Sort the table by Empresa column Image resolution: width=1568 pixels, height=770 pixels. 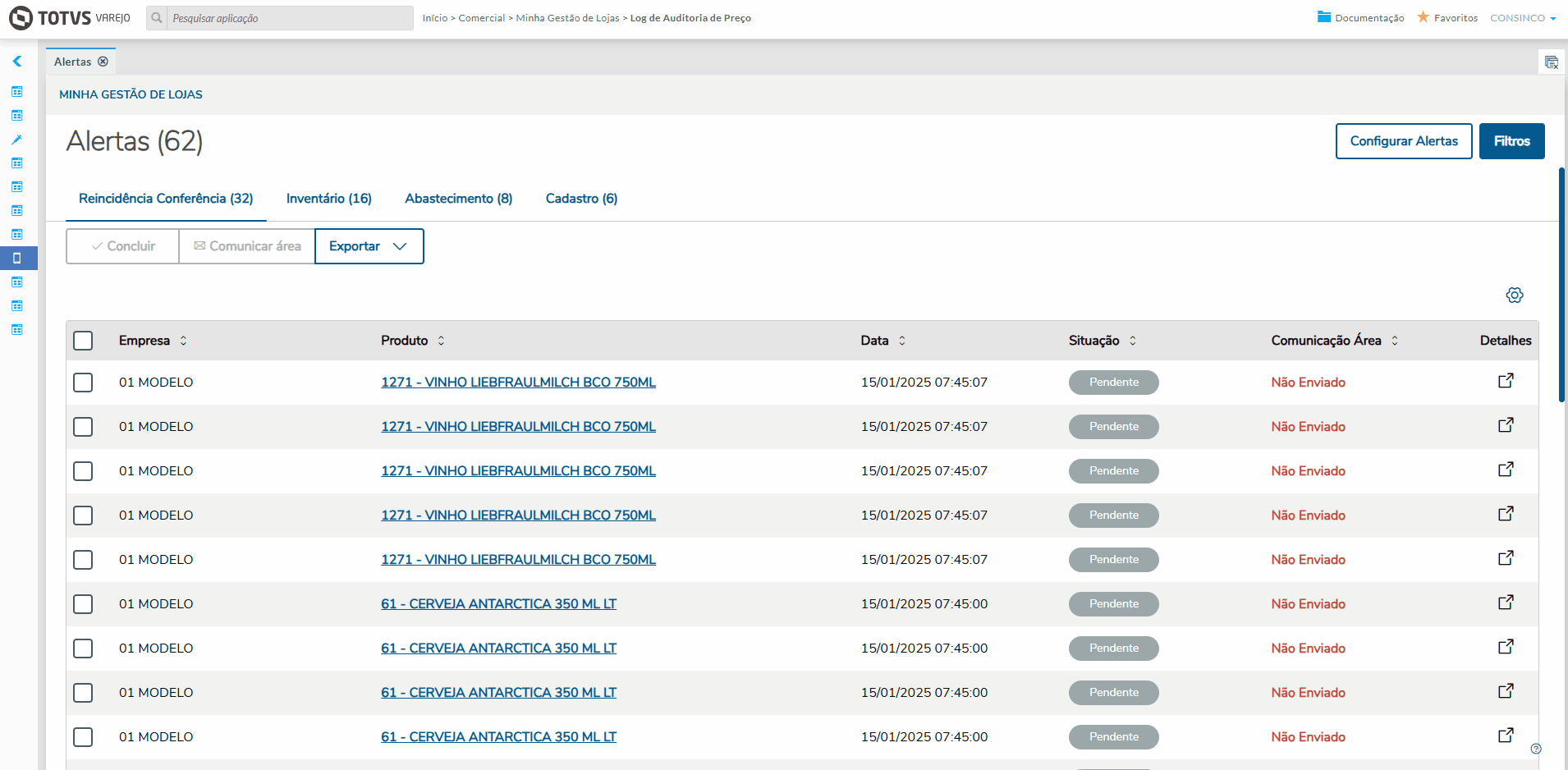click(x=183, y=341)
